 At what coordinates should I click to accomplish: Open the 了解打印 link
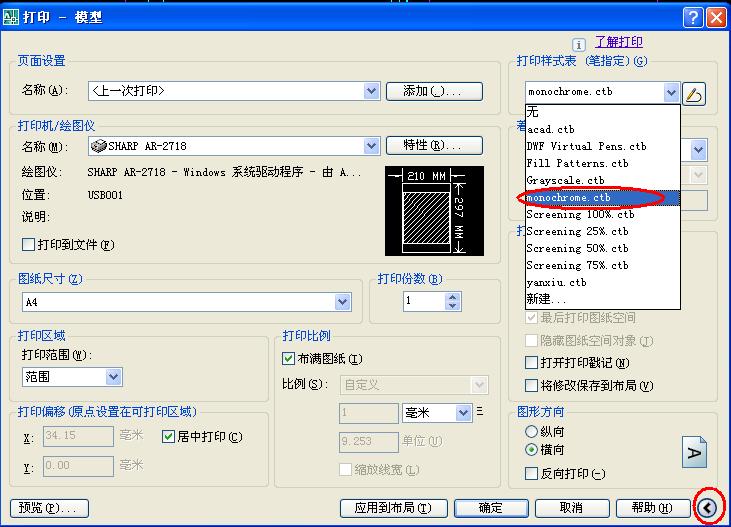[619, 42]
